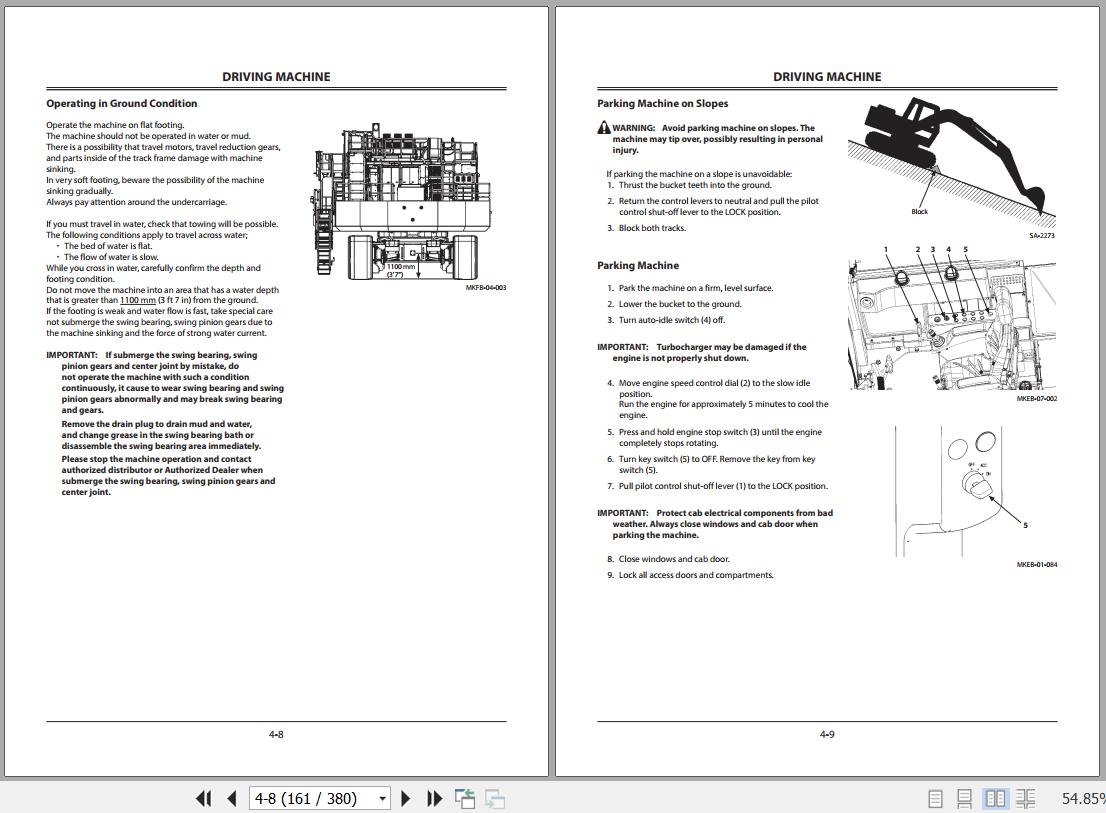The image size is (1106, 813).
Task: Click 'Park the machine on a firm, level surface.'
Action: tap(695, 288)
